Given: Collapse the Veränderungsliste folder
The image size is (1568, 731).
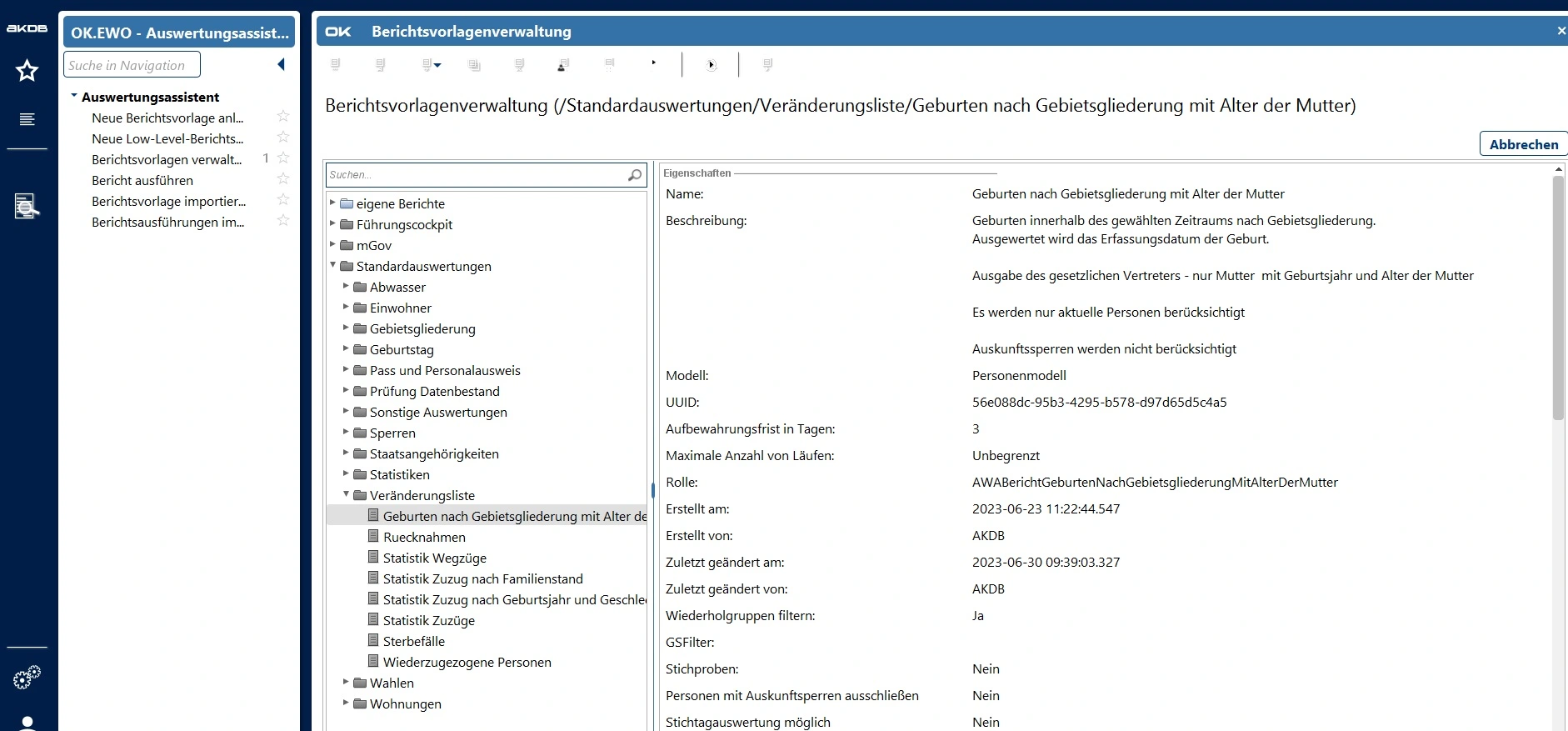Looking at the screenshot, I should (346, 494).
